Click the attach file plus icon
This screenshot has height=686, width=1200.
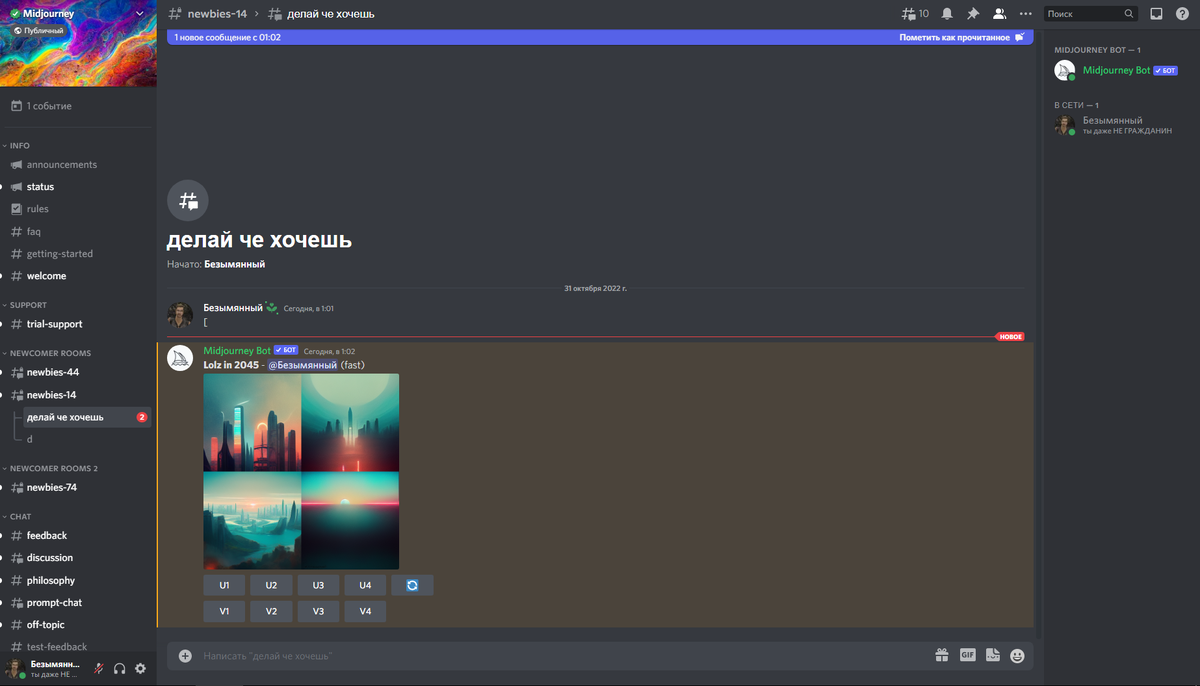pyautogui.click(x=185, y=656)
